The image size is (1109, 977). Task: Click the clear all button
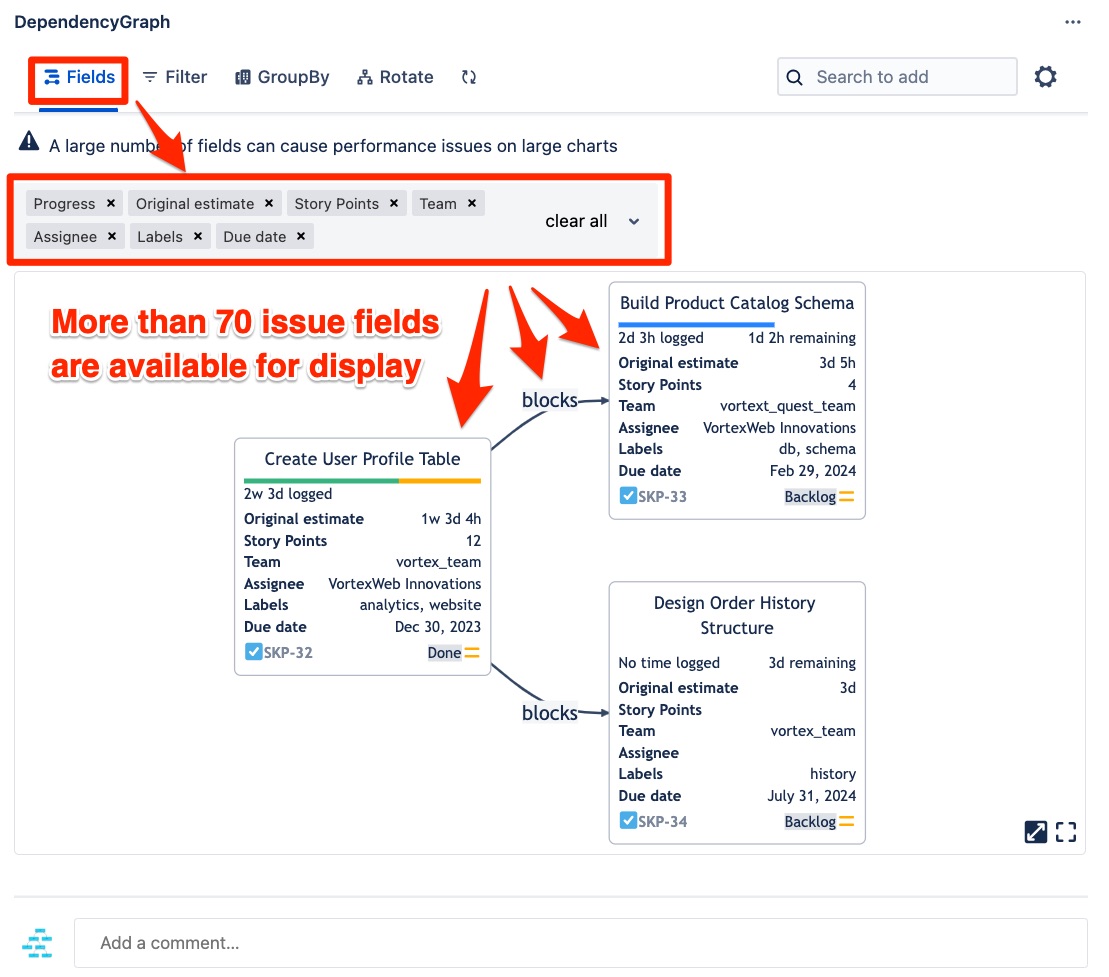(576, 221)
